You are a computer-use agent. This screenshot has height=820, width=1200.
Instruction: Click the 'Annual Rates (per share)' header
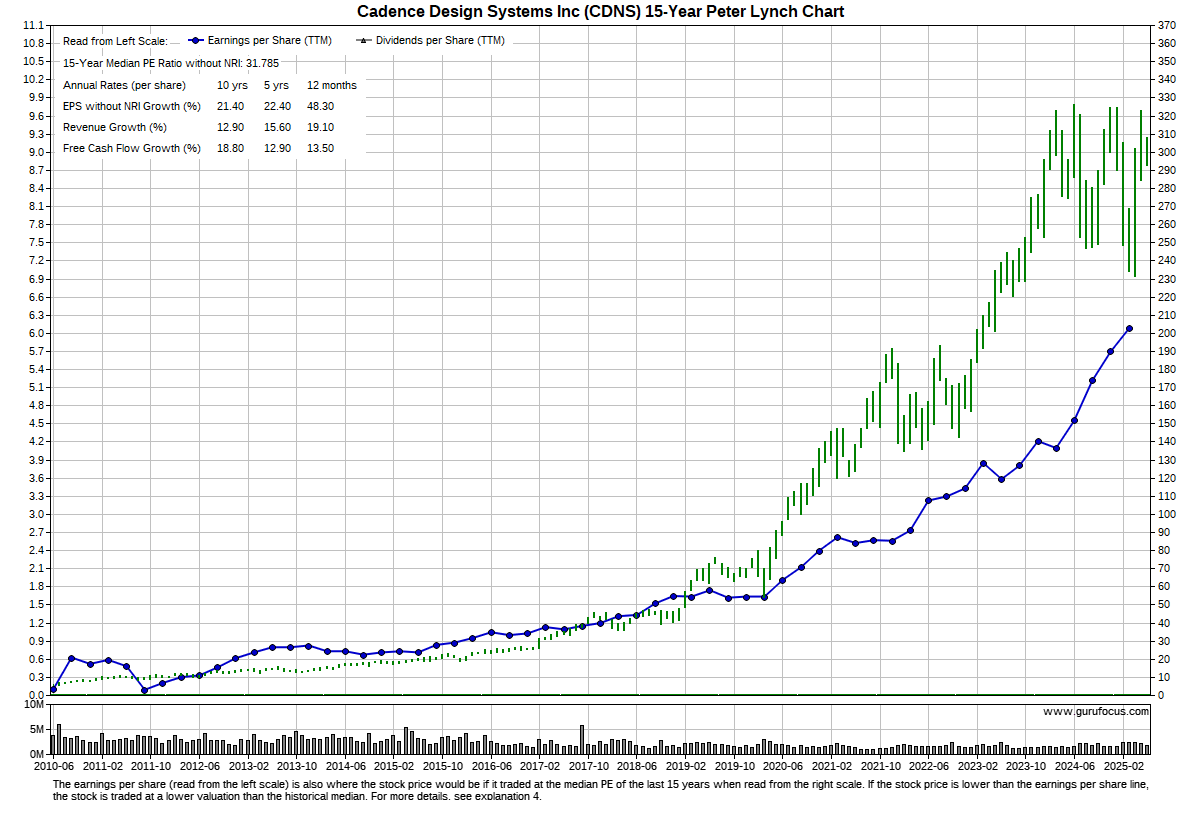click(124, 85)
